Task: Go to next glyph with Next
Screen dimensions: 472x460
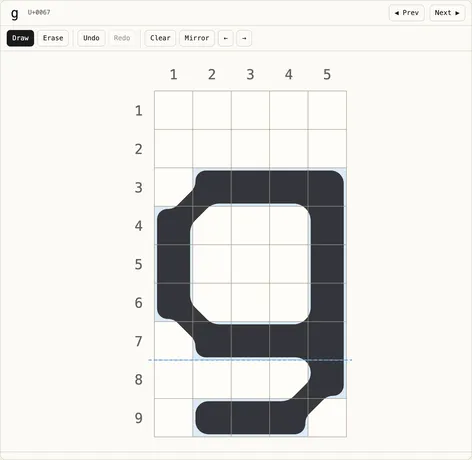Action: coord(447,13)
